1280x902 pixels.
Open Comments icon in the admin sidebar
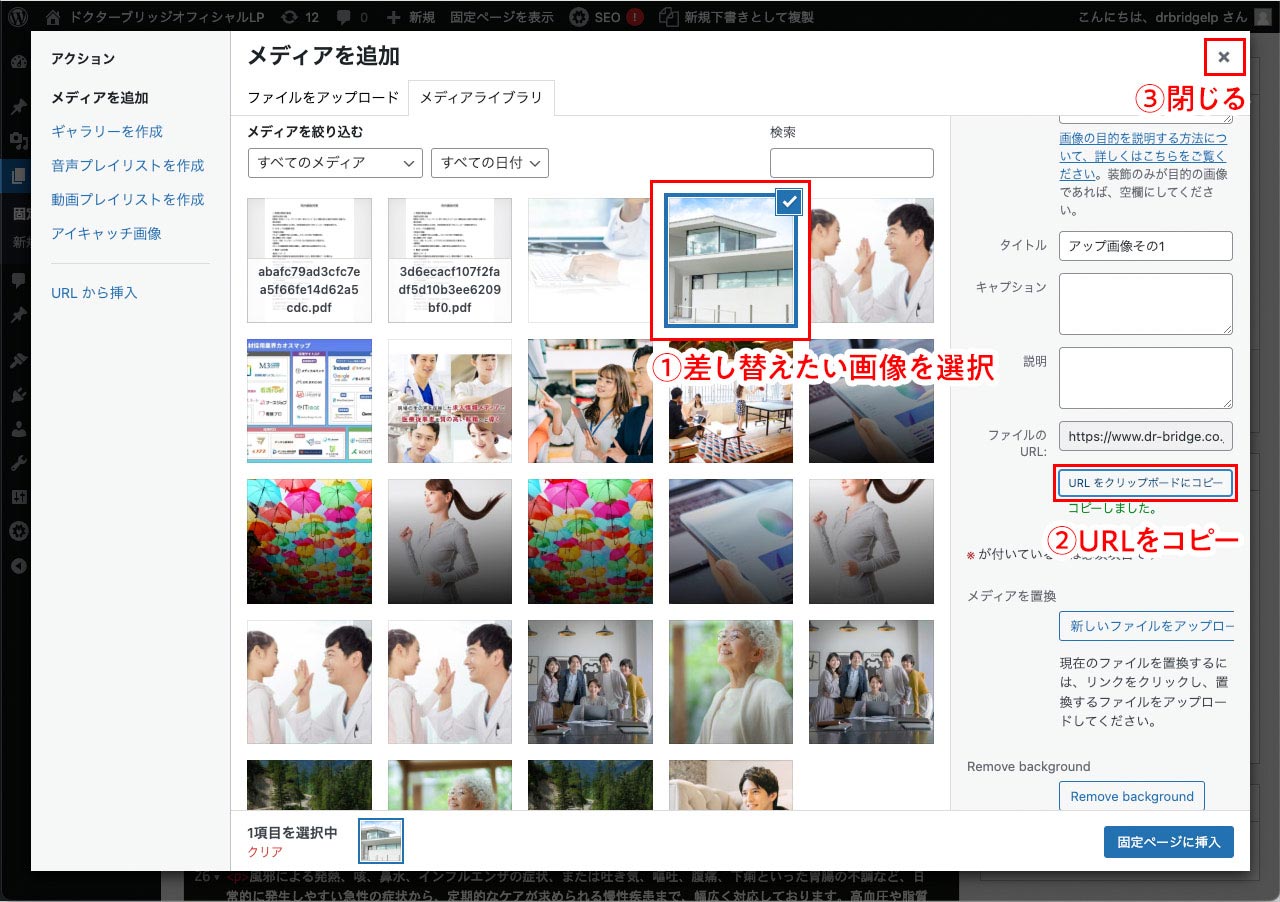pyautogui.click(x=18, y=281)
